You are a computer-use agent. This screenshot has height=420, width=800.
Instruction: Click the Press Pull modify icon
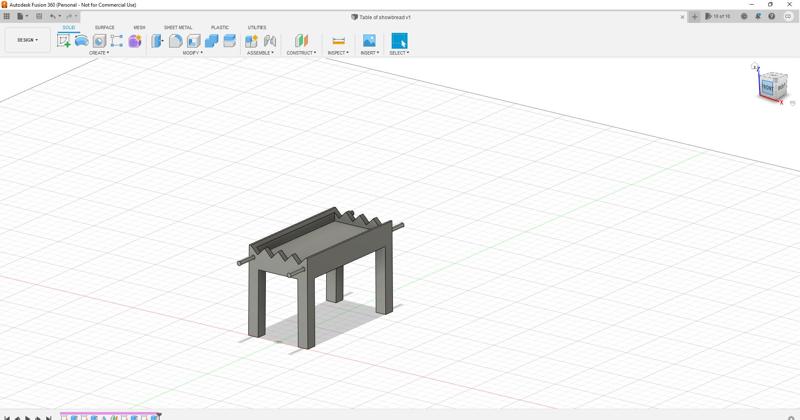(x=157, y=41)
